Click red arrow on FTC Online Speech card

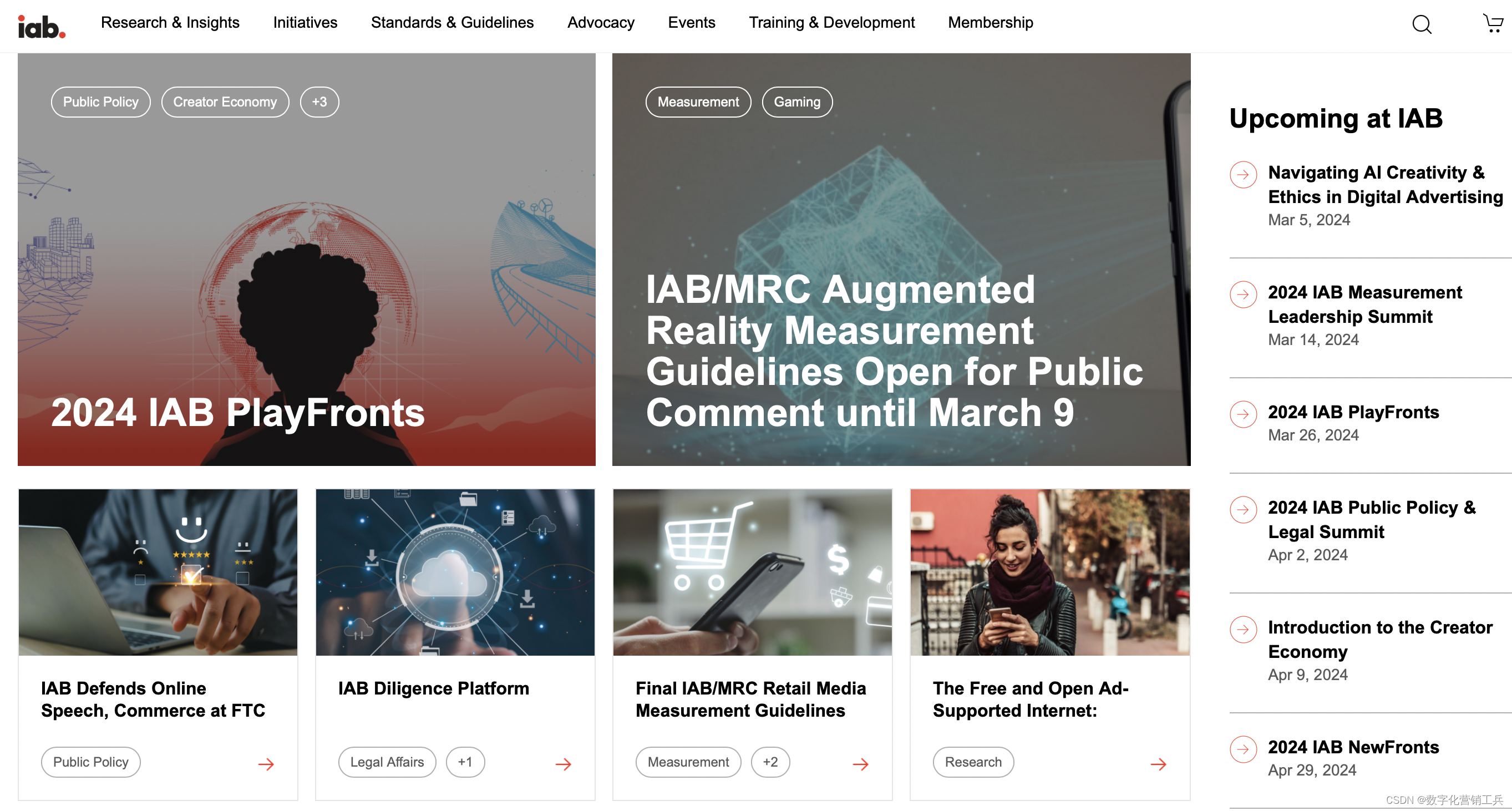tap(266, 763)
